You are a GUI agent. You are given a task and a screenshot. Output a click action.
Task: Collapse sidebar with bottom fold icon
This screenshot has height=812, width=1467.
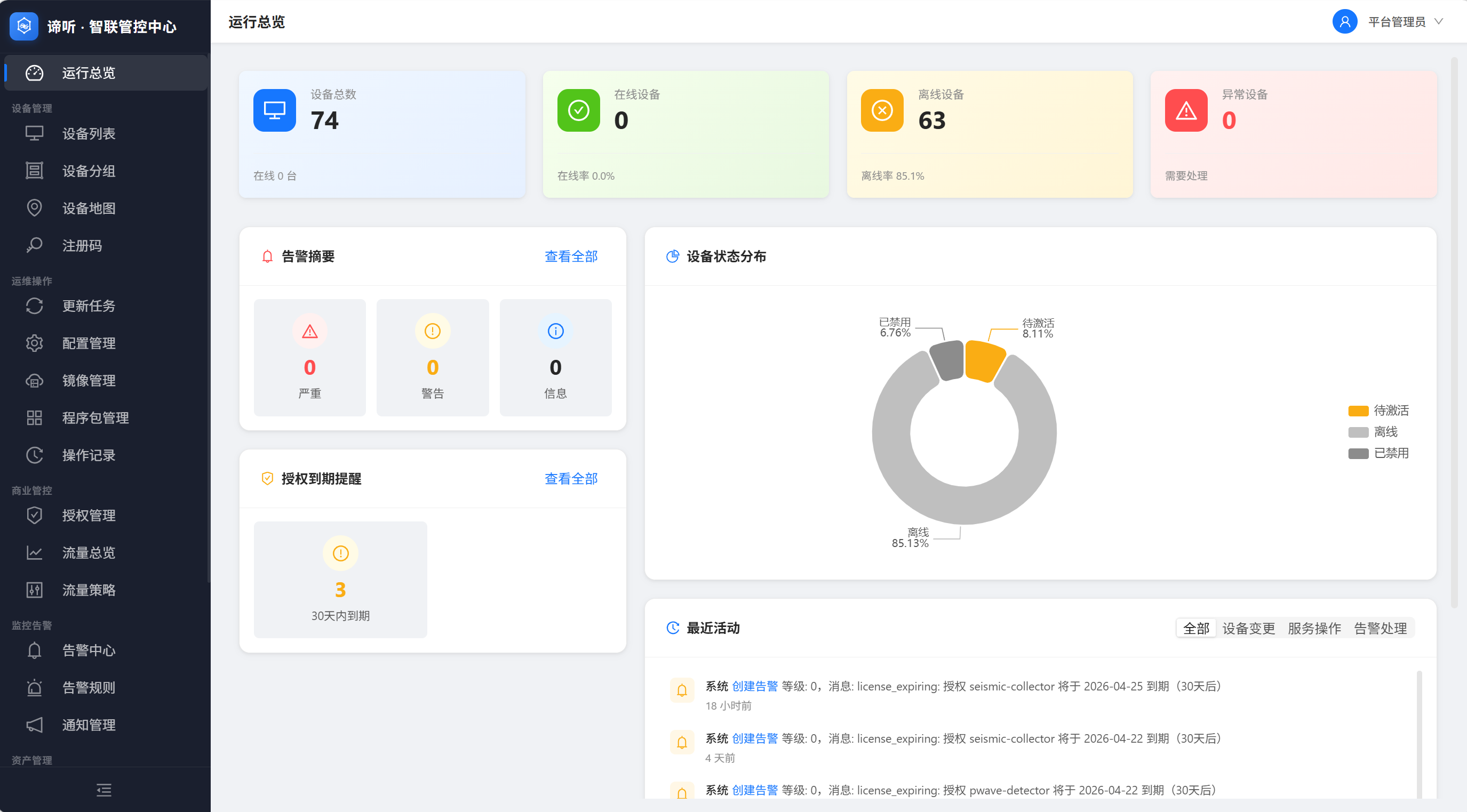pyautogui.click(x=104, y=790)
